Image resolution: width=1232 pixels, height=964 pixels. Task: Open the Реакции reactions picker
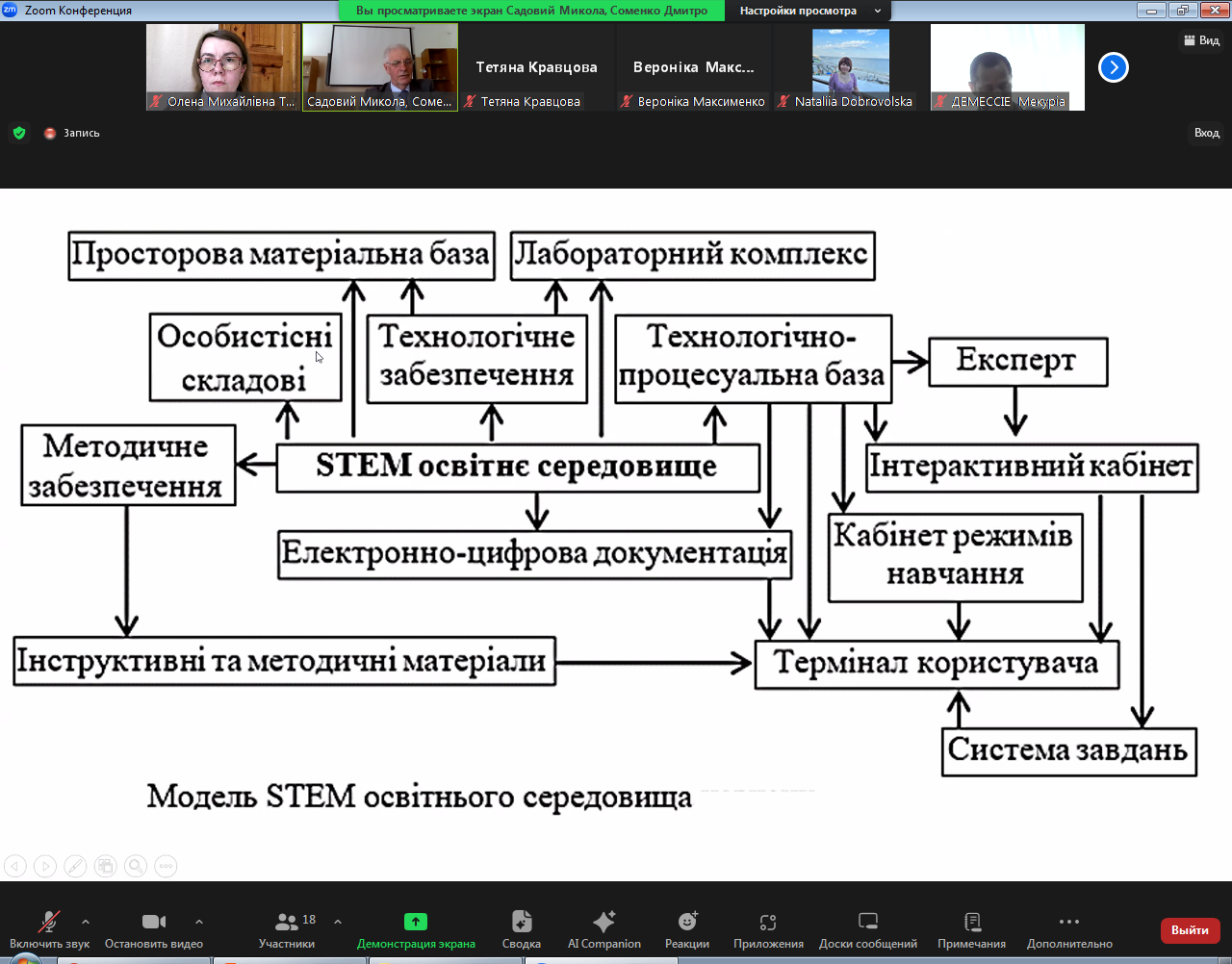point(687,922)
